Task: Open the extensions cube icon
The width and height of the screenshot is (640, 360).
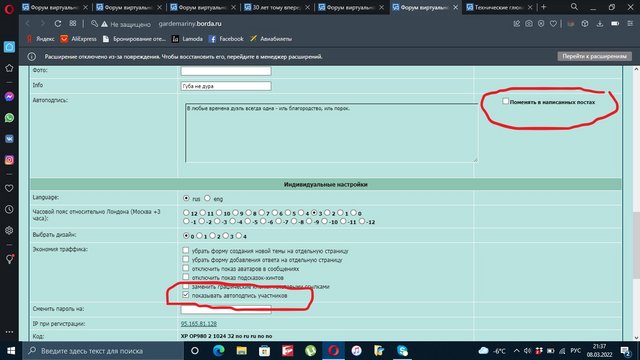Action: coord(585,24)
